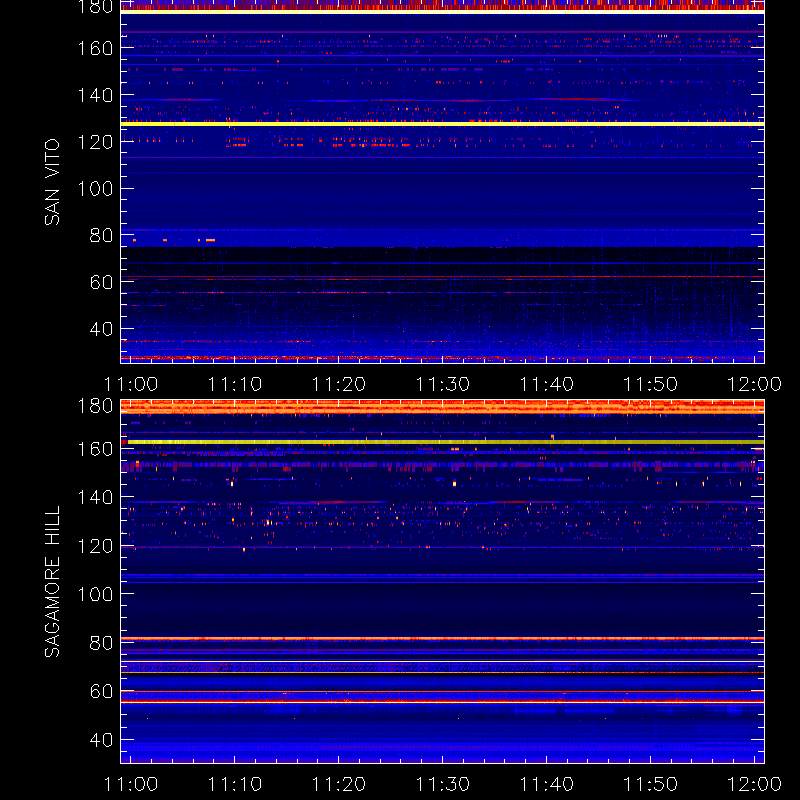Image resolution: width=800 pixels, height=800 pixels.
Task: Choose the 100 label on Sagamore Hill axis
Action: pyautogui.click(x=95, y=594)
